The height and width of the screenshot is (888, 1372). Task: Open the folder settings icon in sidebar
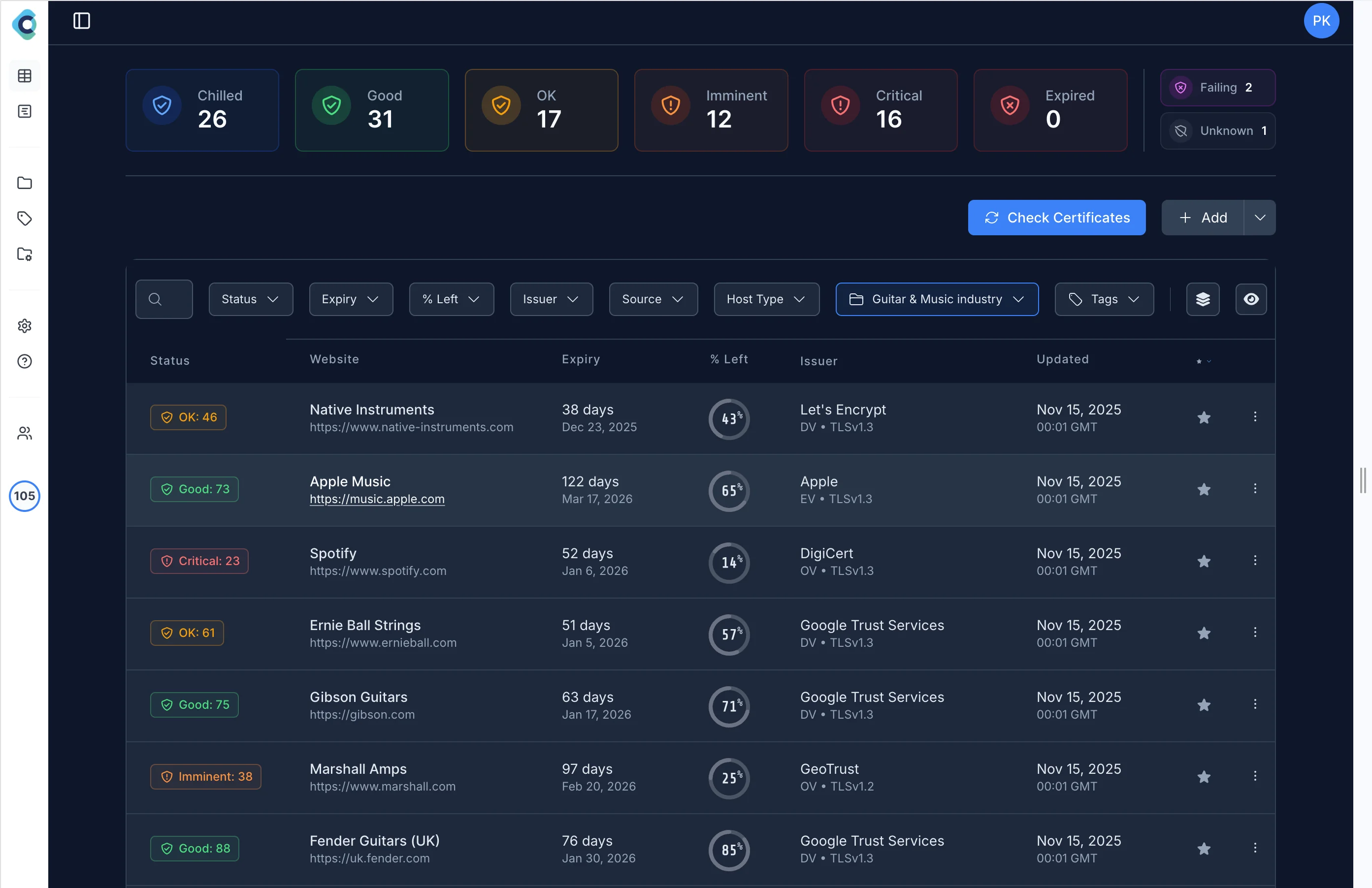coord(24,254)
